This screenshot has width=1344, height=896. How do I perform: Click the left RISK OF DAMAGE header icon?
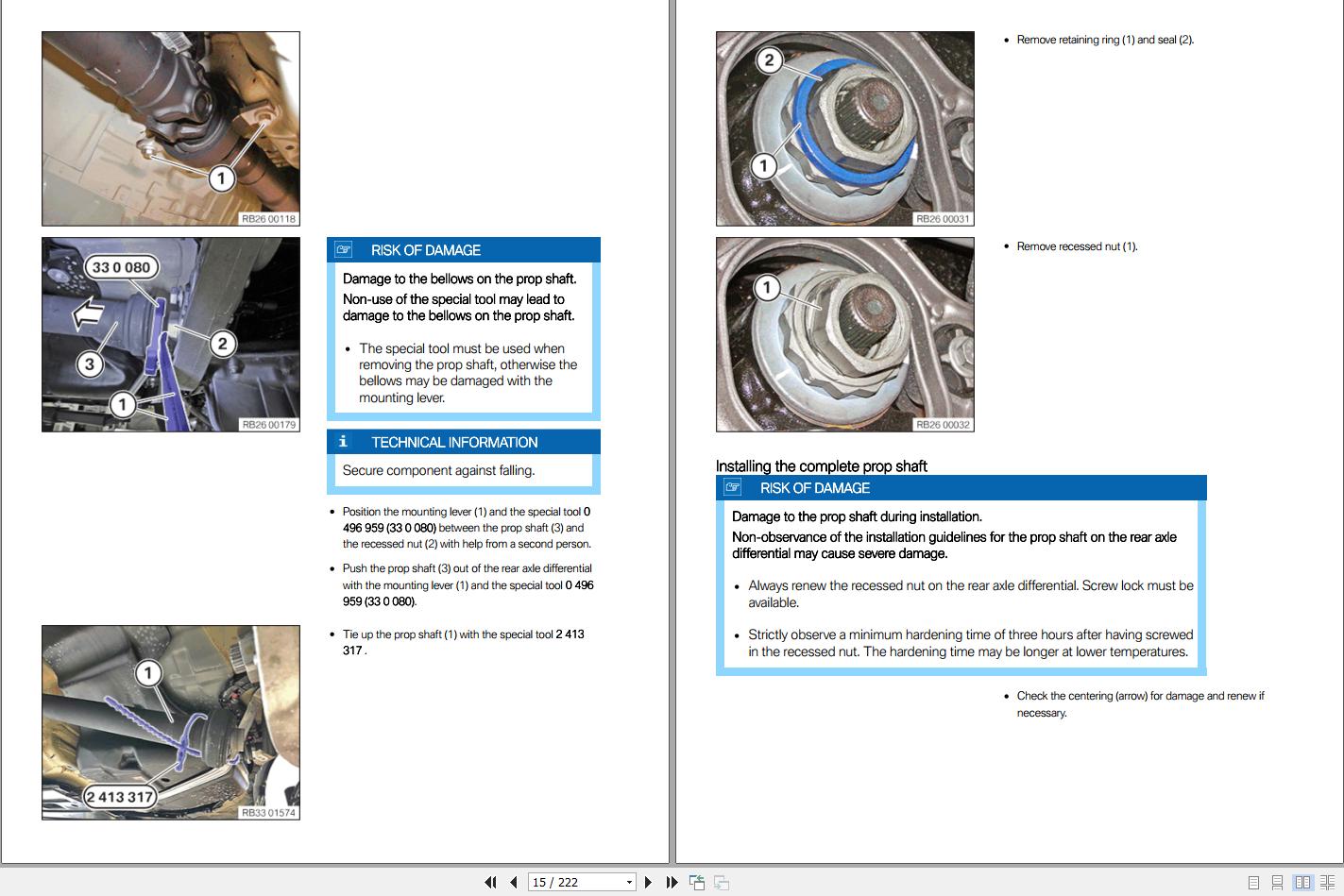344,250
